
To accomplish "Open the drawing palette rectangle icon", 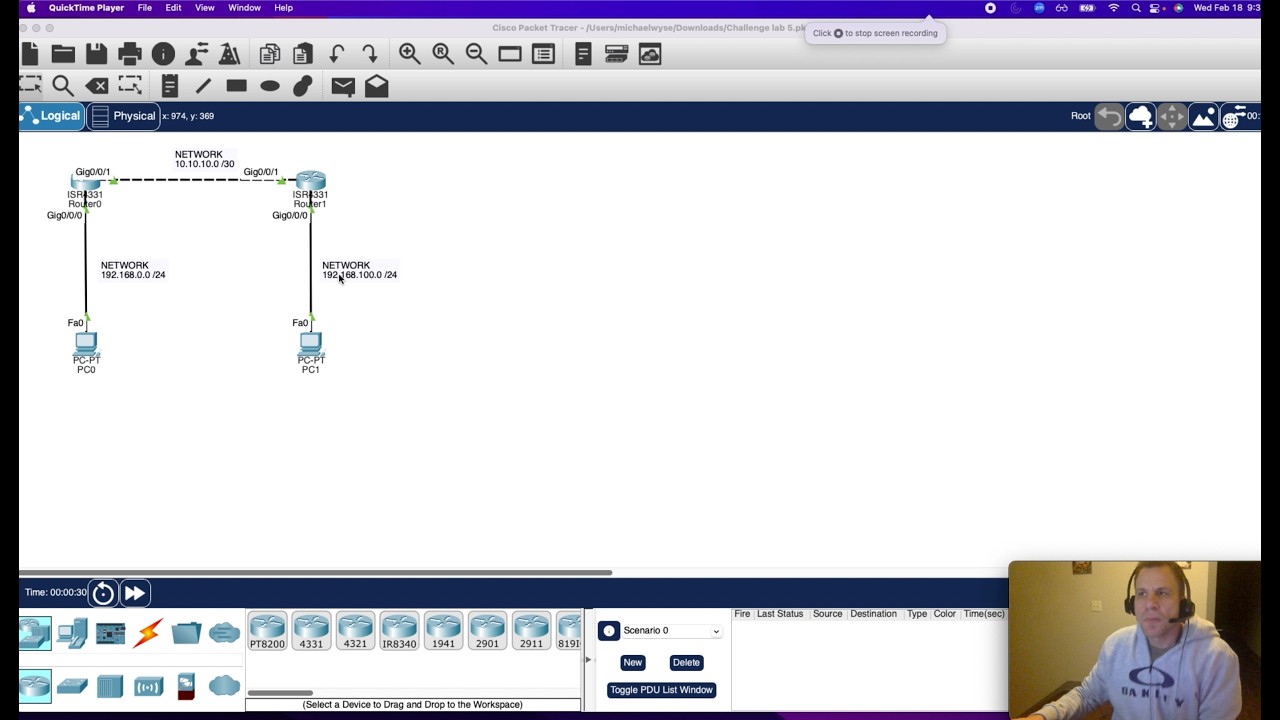I will [510, 54].
